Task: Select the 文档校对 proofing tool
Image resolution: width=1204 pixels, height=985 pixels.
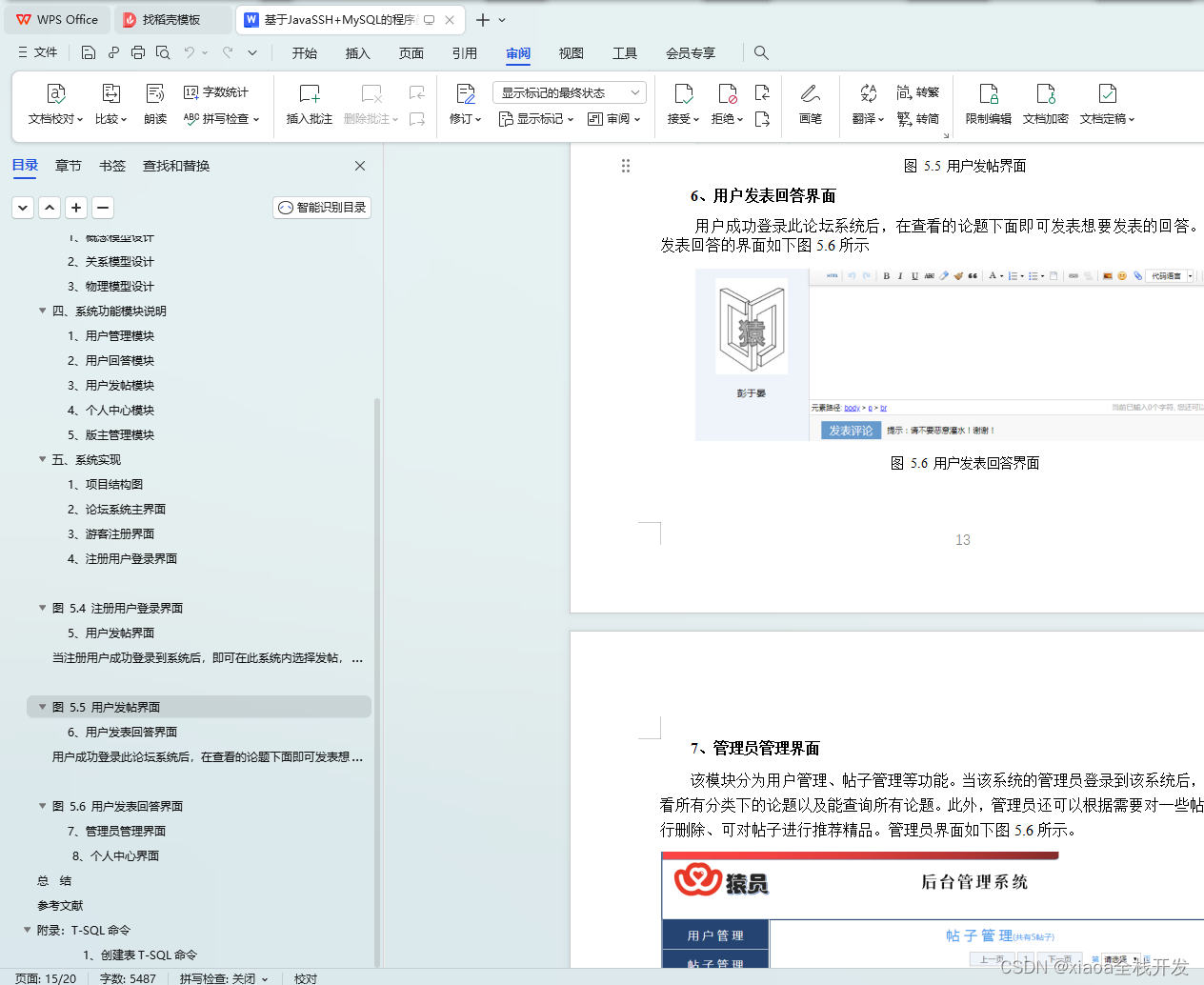Action: pos(54,105)
